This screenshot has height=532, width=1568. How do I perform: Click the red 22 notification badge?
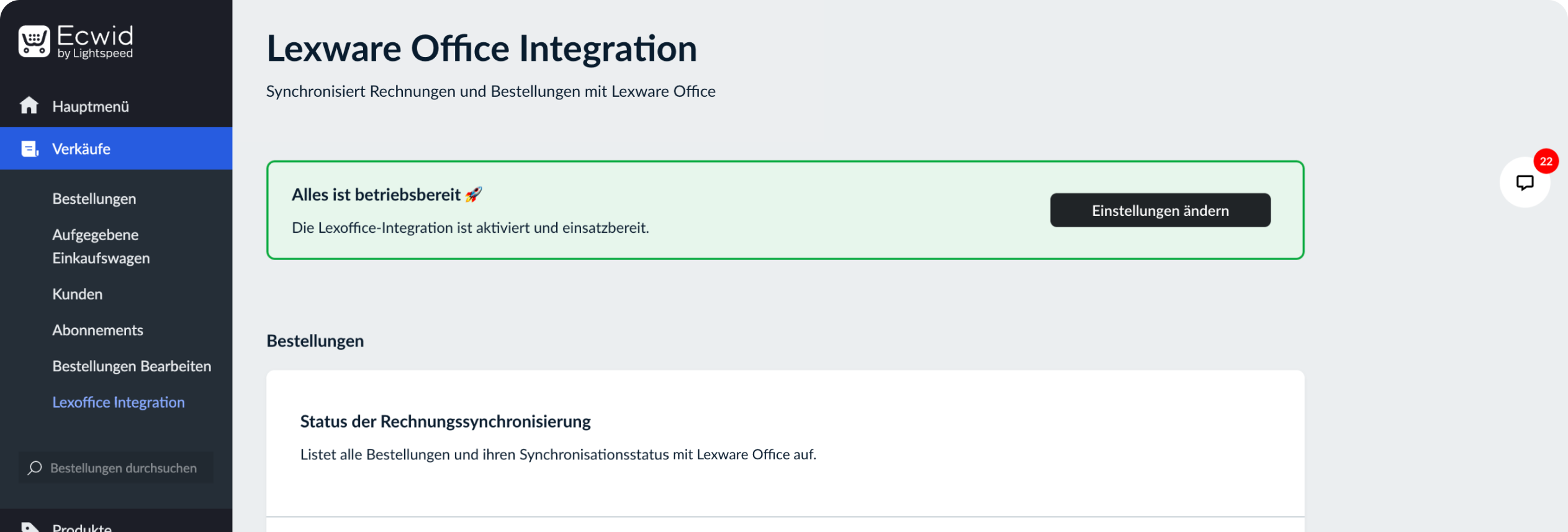1546,161
